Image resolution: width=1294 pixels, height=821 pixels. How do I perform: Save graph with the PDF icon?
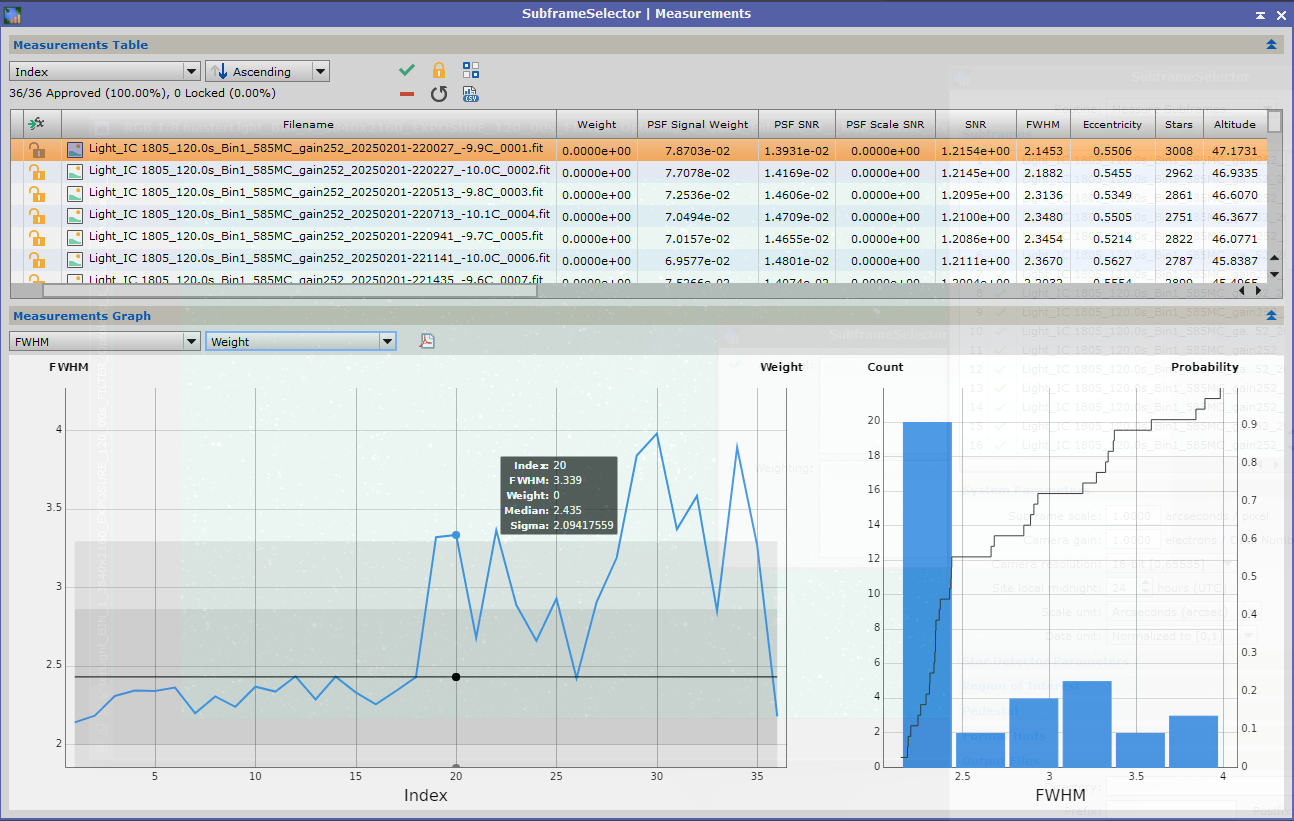pos(427,341)
